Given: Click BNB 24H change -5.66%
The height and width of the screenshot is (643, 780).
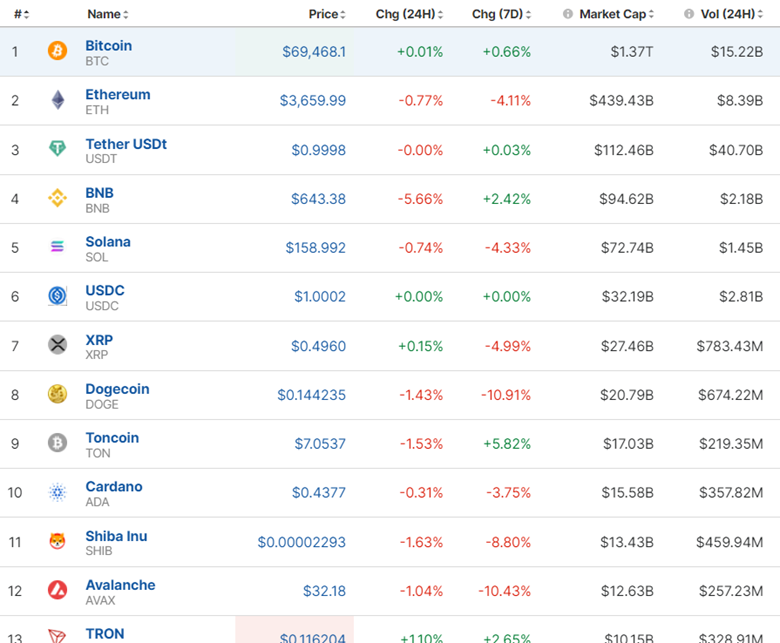Looking at the screenshot, I should coord(420,199).
